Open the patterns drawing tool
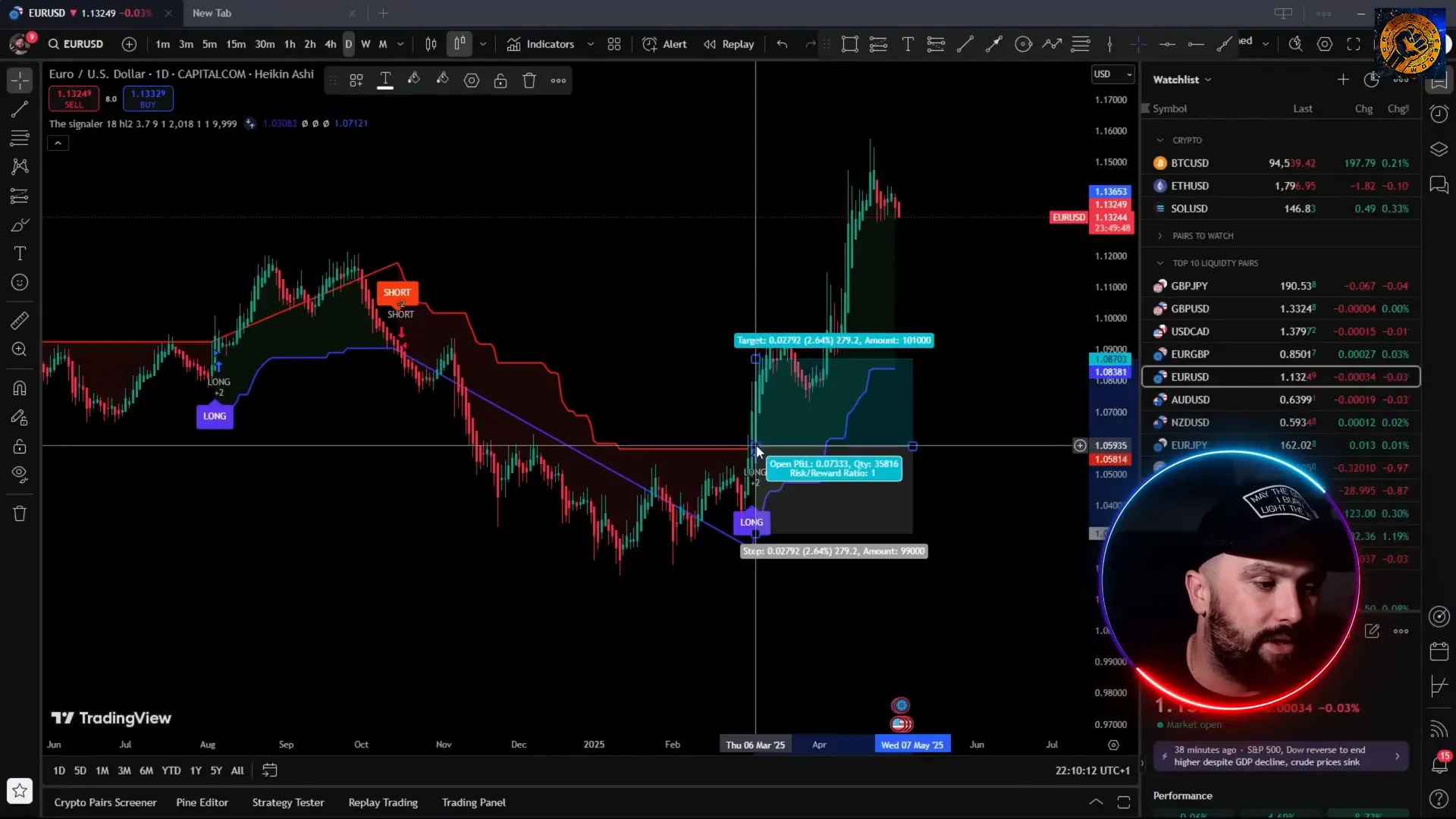 [x=20, y=167]
